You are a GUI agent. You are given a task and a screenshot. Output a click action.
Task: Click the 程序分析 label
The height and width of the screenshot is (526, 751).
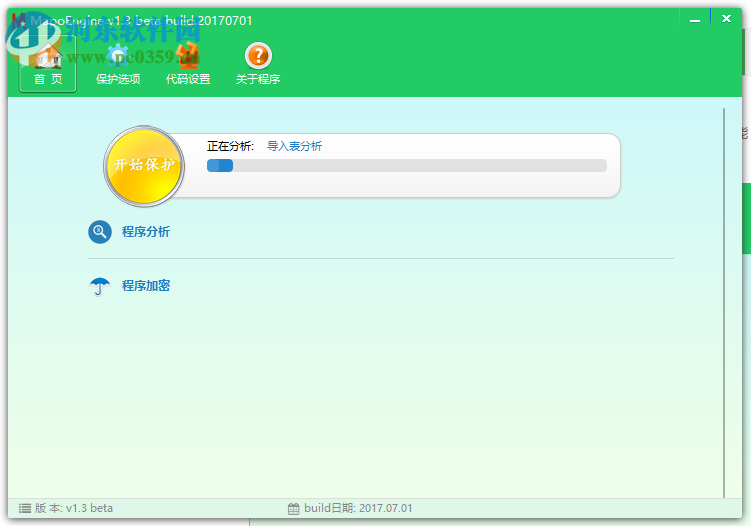point(146,232)
